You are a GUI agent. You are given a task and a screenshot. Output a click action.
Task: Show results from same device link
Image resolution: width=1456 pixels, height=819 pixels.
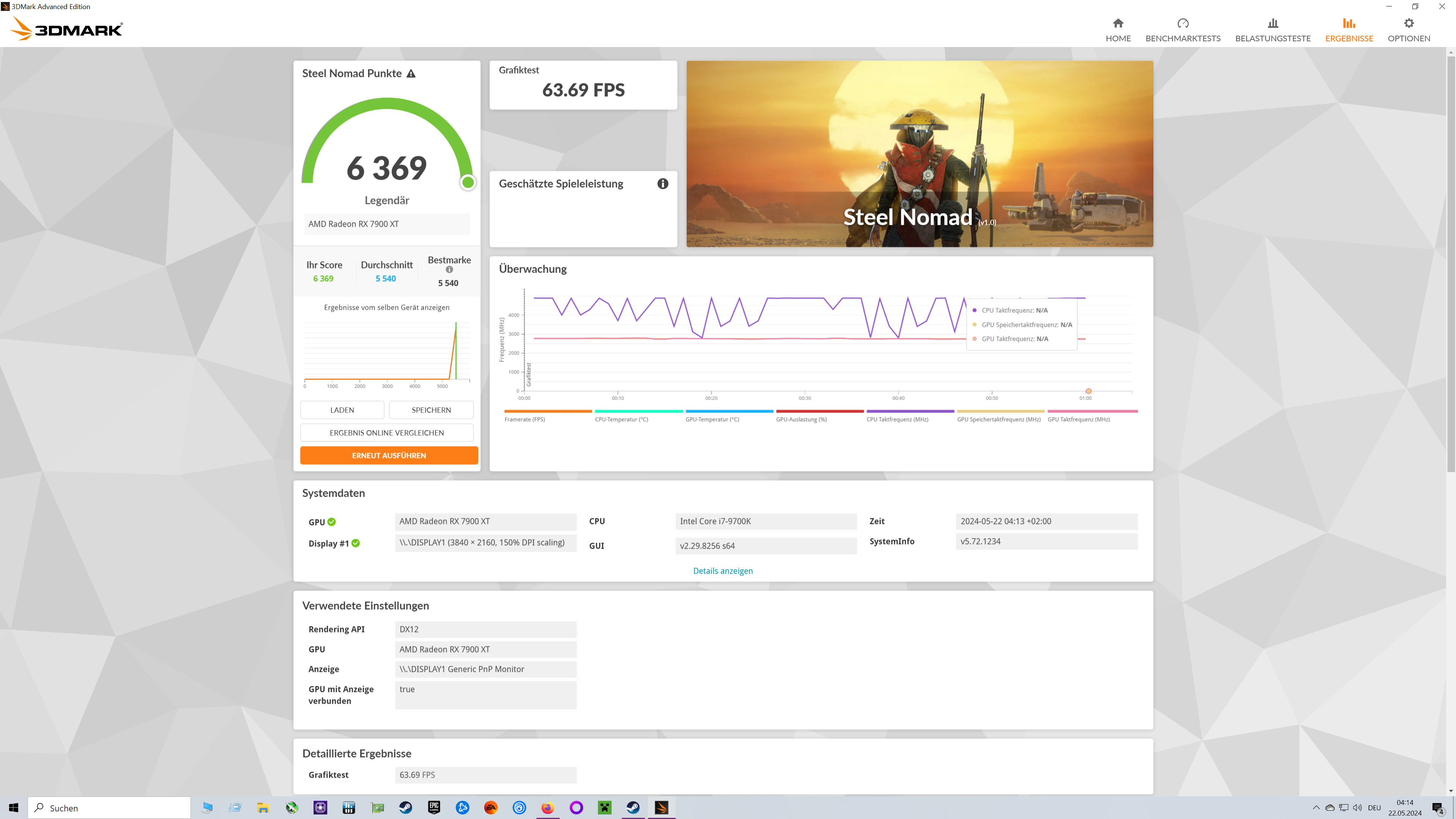387,308
